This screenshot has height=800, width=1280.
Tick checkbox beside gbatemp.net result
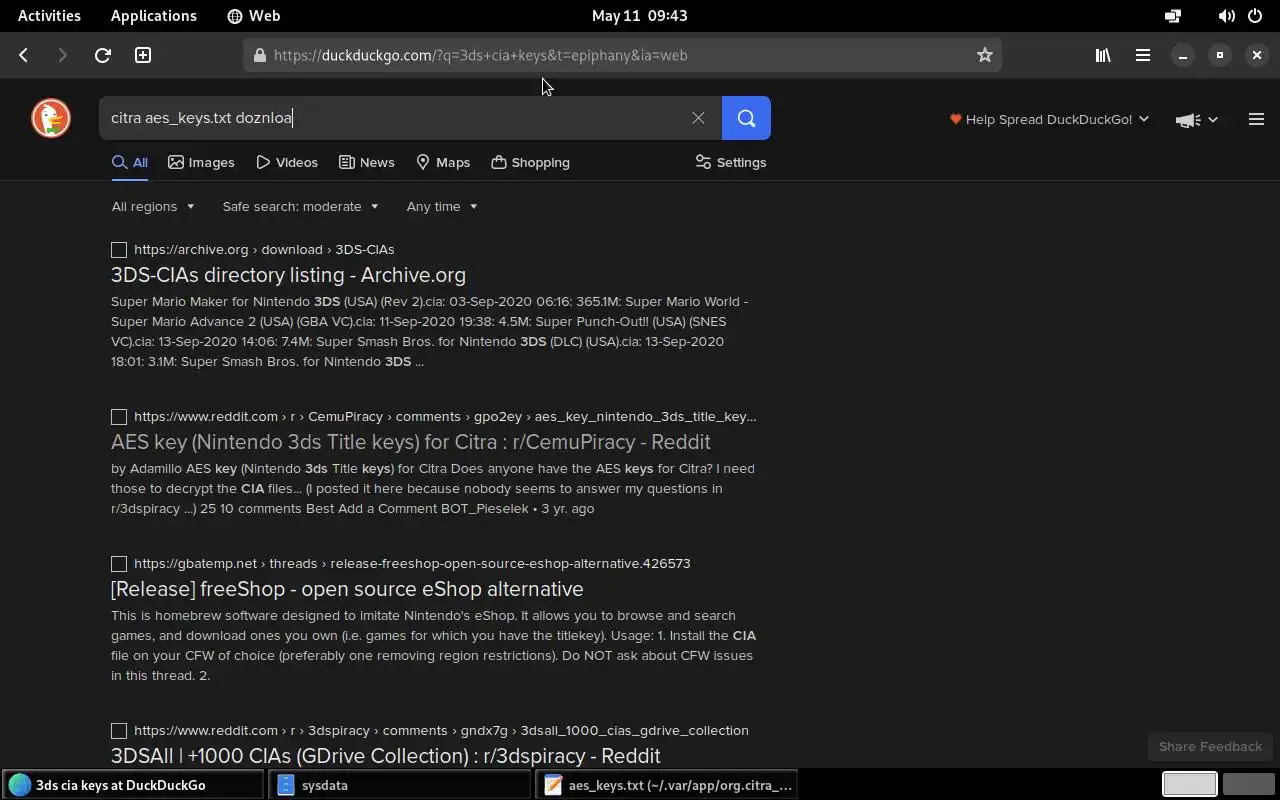click(x=119, y=564)
